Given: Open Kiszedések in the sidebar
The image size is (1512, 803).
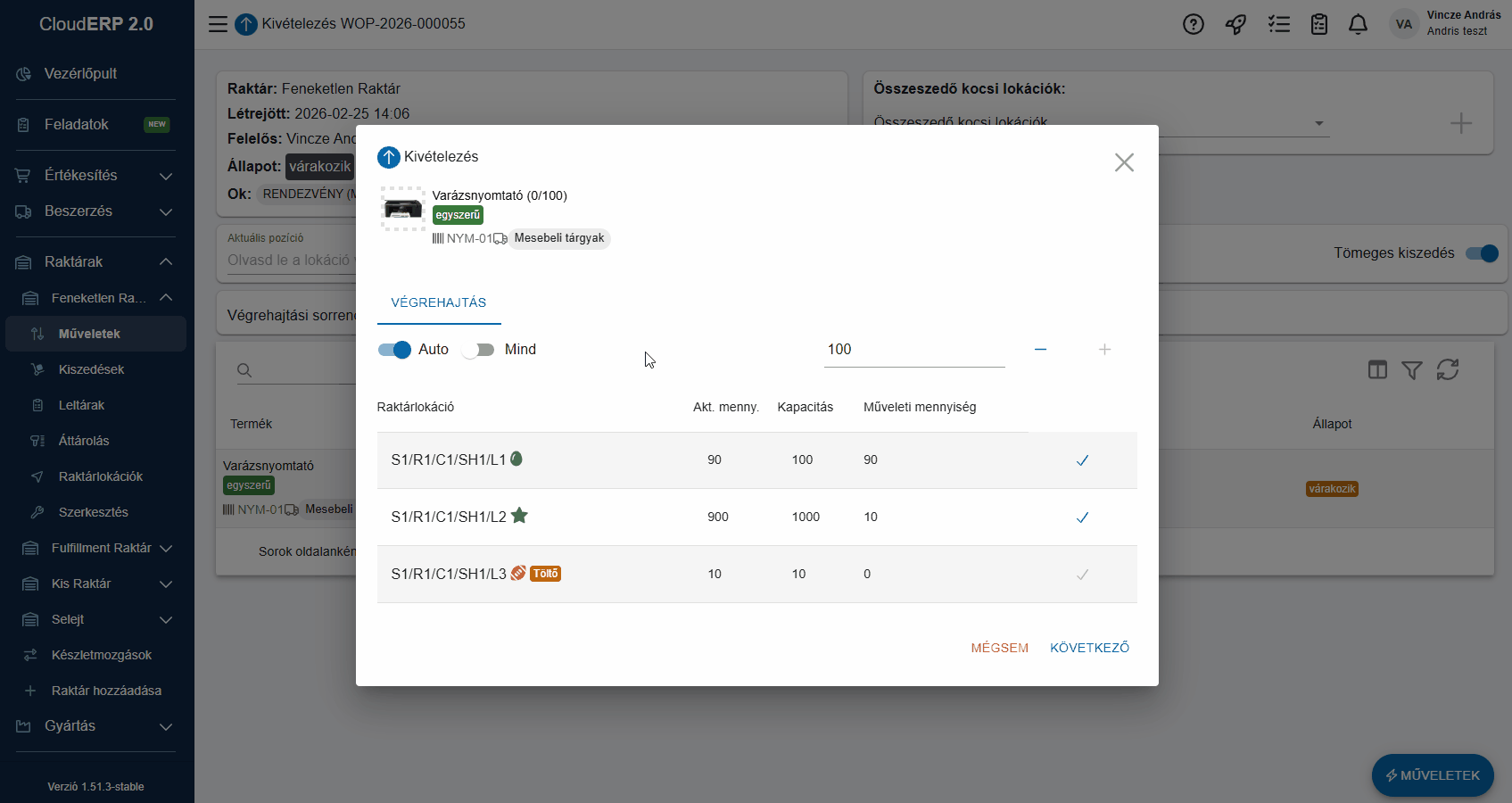Looking at the screenshot, I should click(91, 369).
